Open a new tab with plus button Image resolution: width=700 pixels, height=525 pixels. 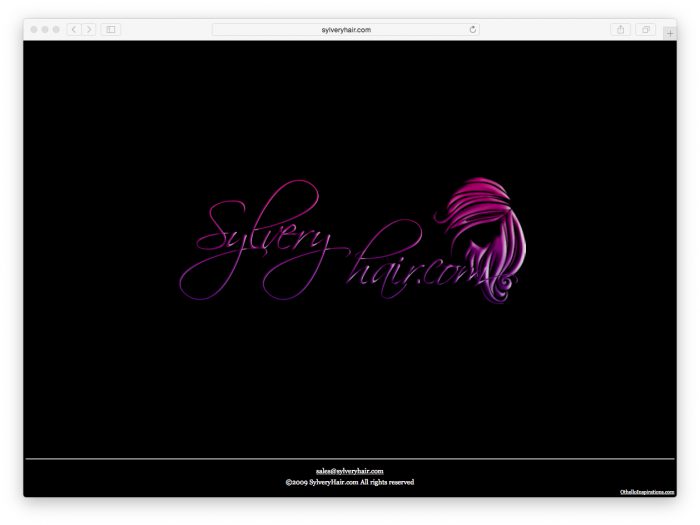coord(669,33)
